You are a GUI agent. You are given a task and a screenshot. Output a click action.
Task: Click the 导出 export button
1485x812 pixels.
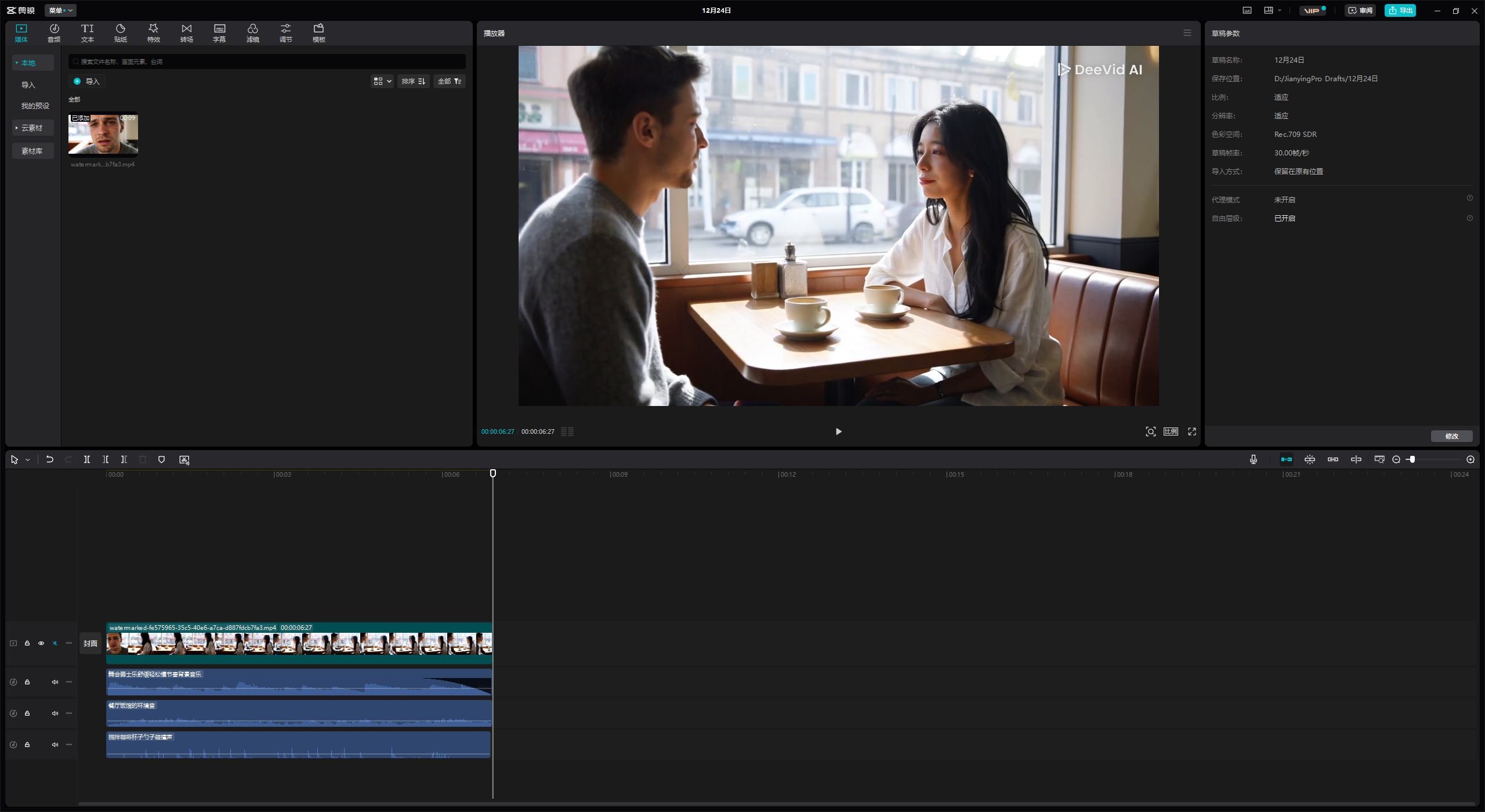click(x=1400, y=10)
